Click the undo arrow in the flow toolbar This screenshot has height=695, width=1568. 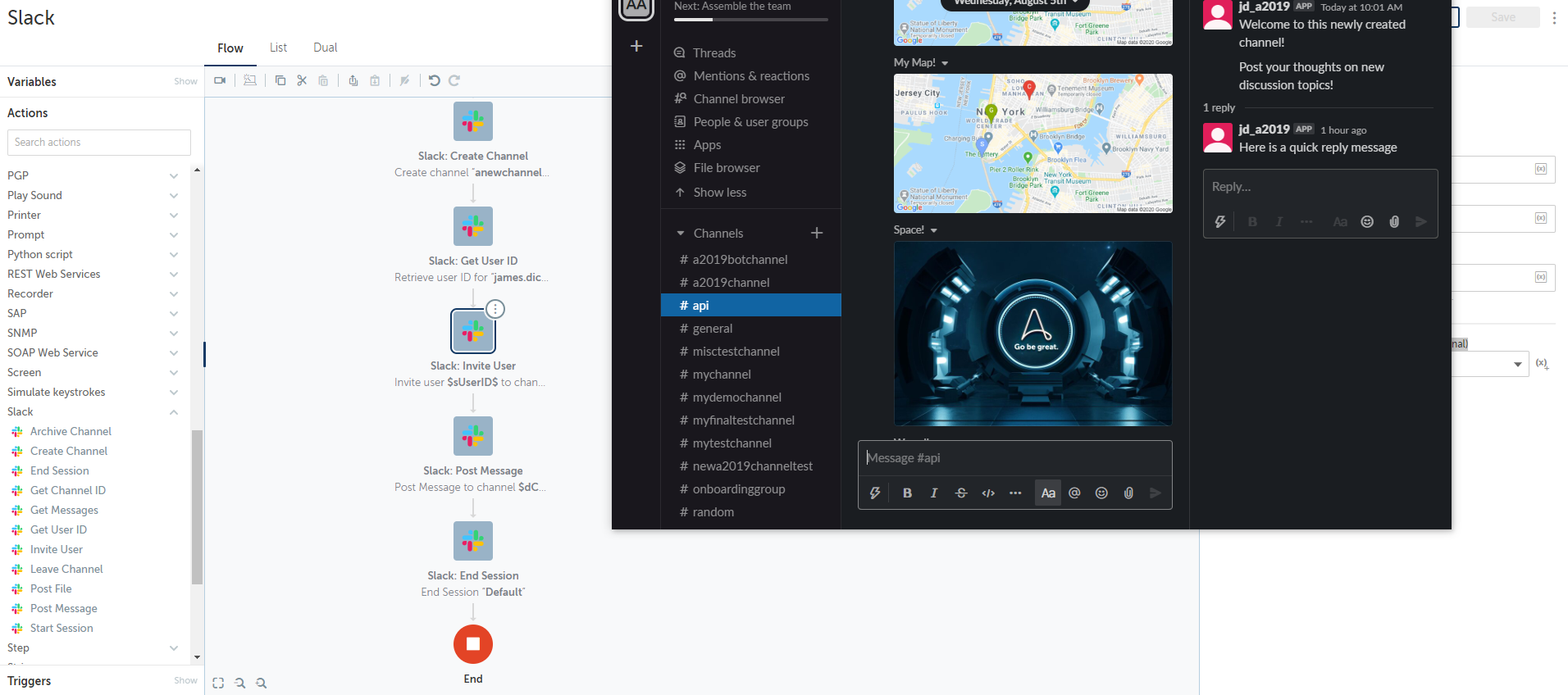point(435,80)
